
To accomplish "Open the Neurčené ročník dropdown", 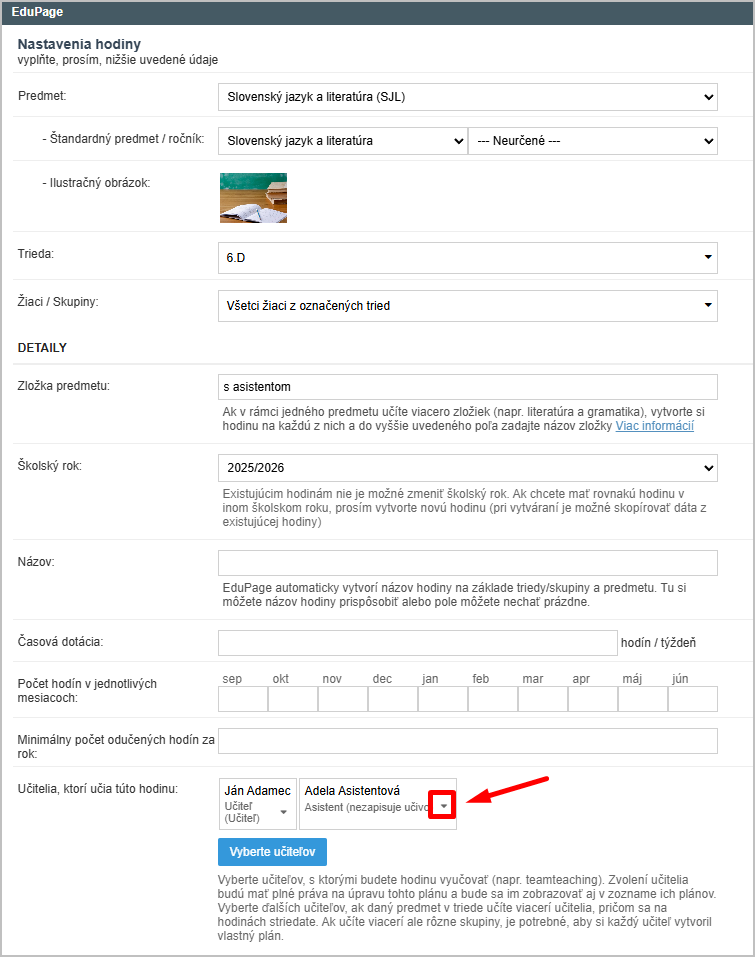I will click(593, 141).
